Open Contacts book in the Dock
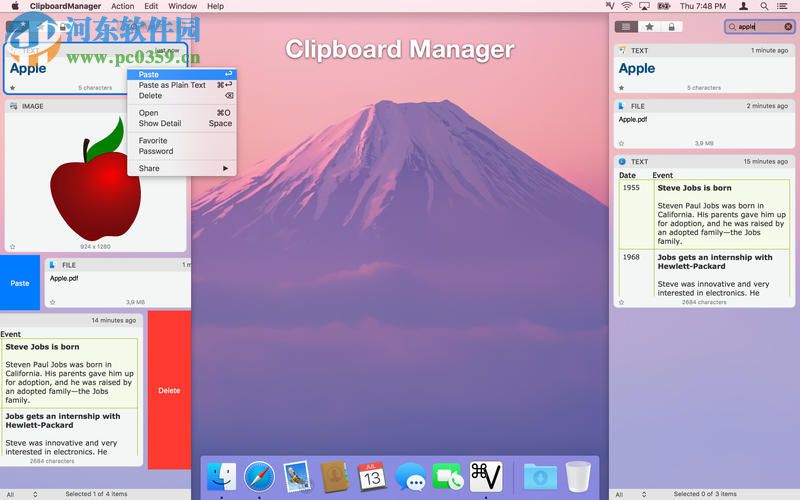The height and width of the screenshot is (500, 800). click(334, 476)
